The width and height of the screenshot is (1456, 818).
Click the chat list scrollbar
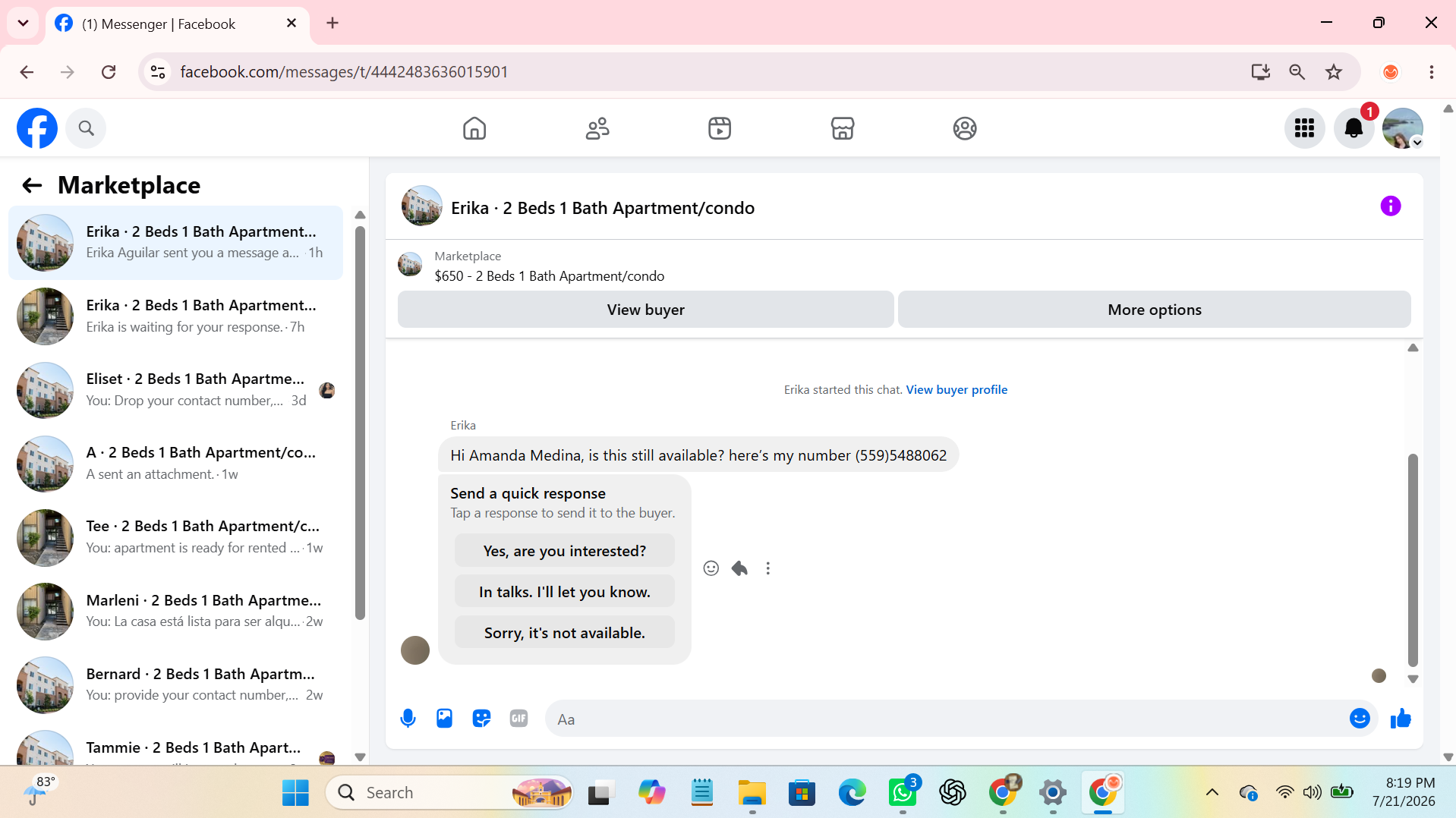pyautogui.click(x=360, y=421)
